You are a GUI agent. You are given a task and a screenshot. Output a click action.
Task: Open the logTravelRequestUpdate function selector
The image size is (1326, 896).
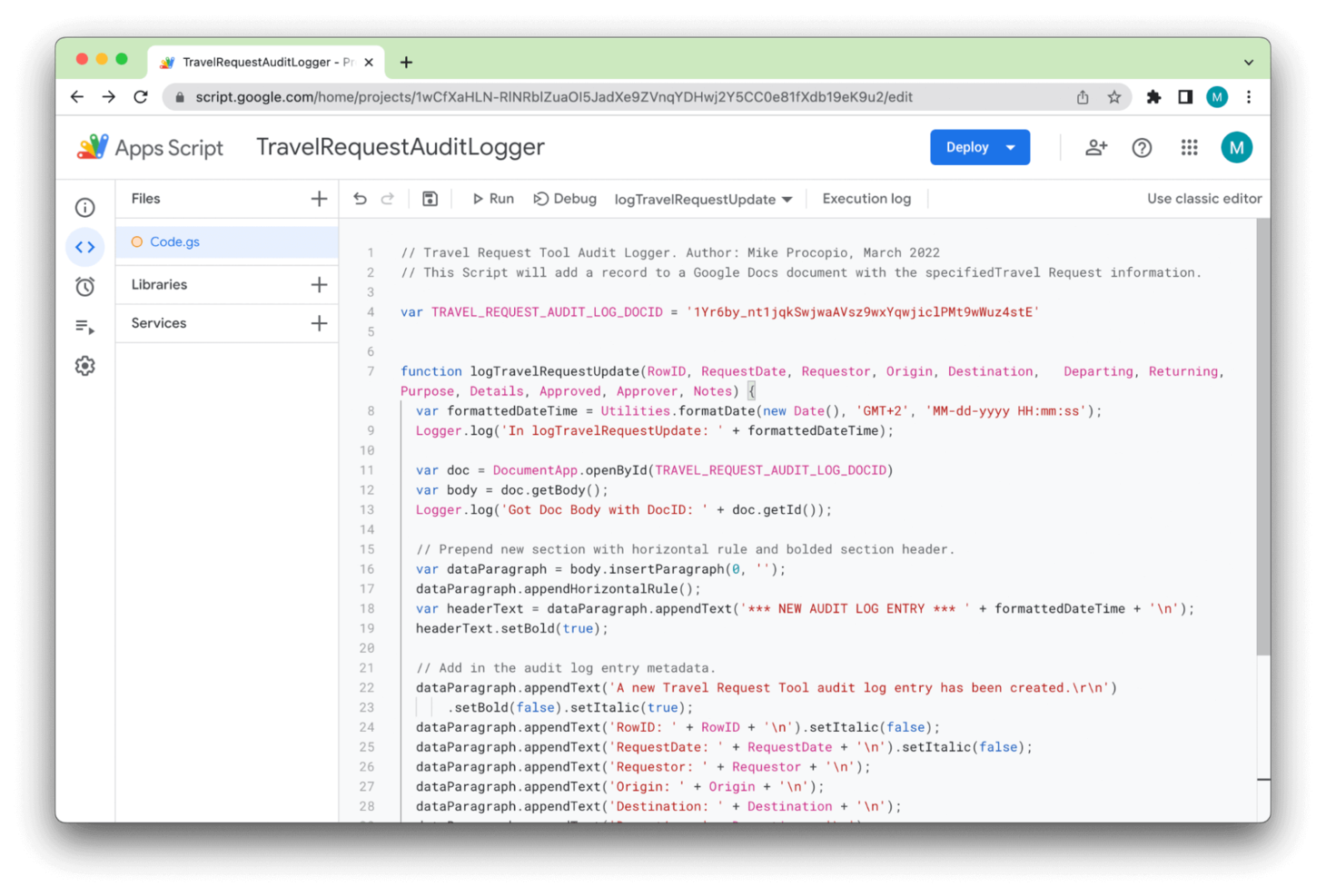(x=702, y=199)
